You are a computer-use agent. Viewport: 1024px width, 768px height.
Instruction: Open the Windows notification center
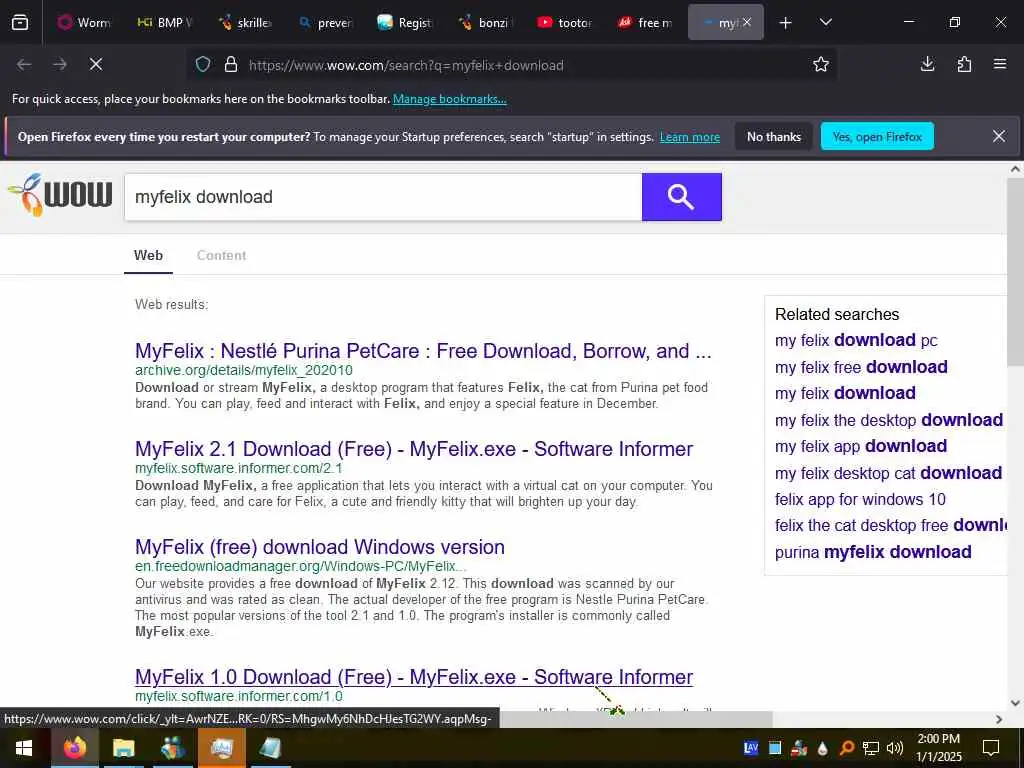coord(991,748)
